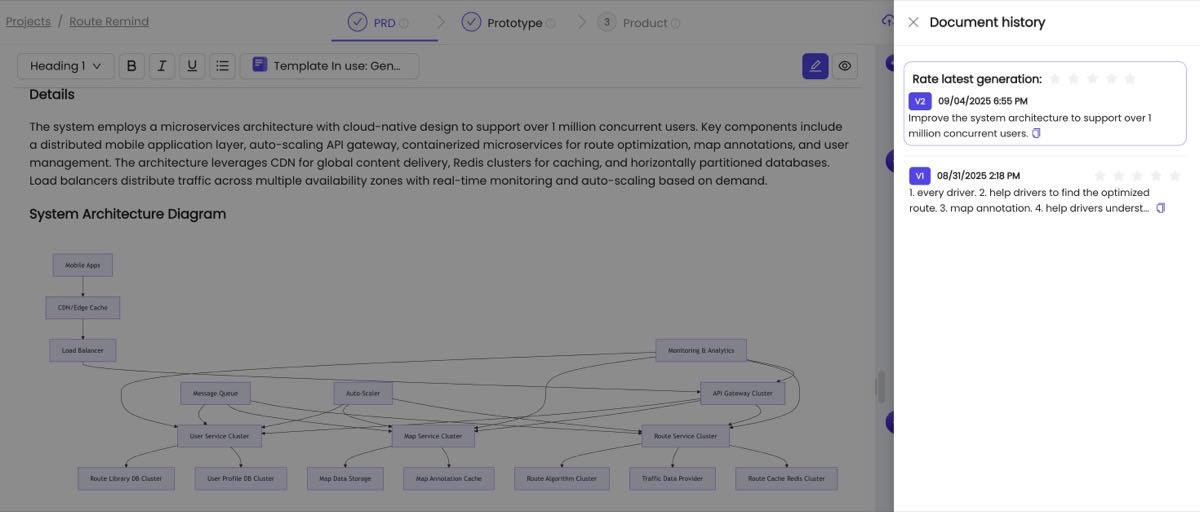Rate latest generation five stars
Image resolution: width=1200 pixels, height=512 pixels.
pyautogui.click(x=1130, y=79)
